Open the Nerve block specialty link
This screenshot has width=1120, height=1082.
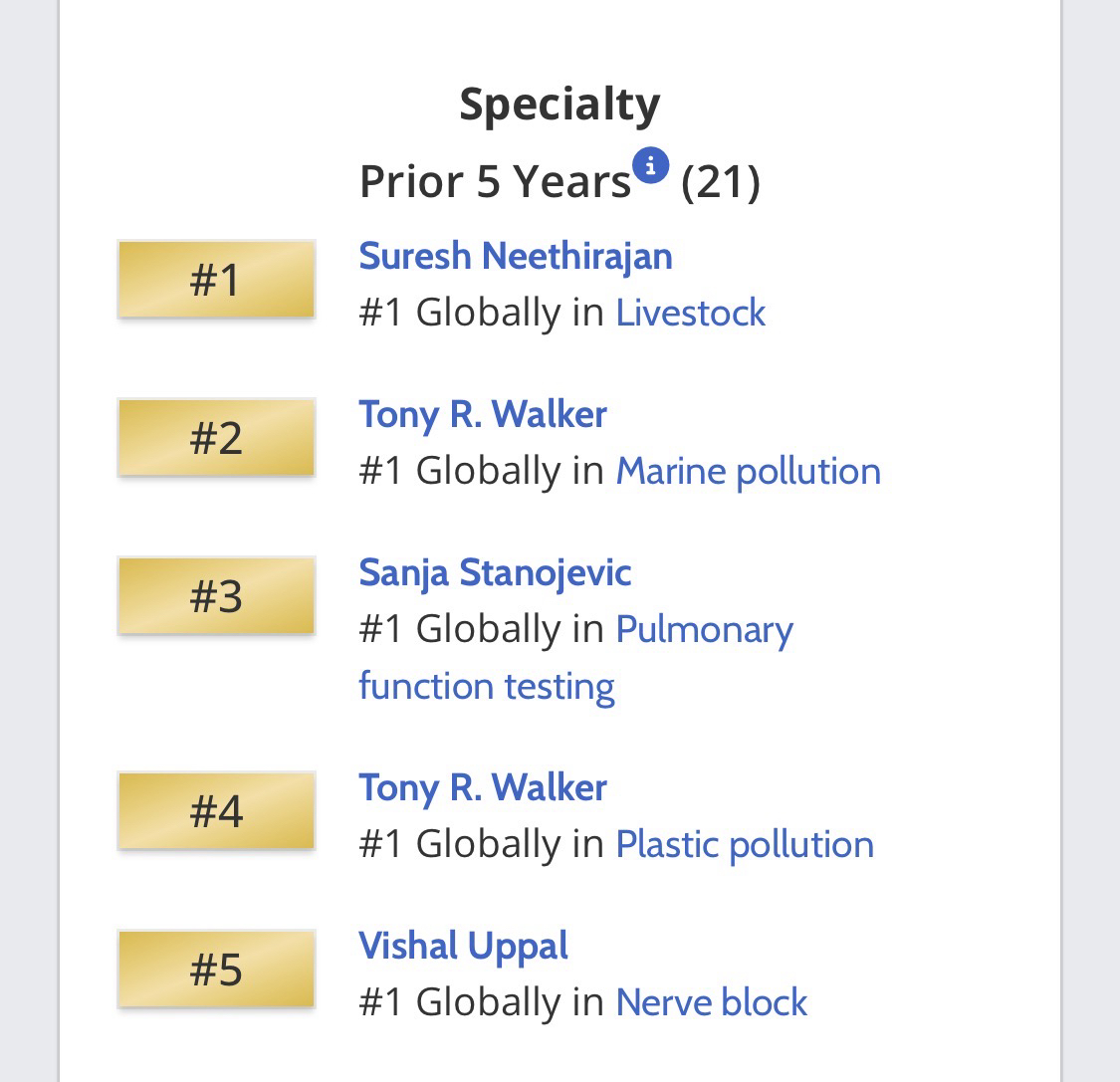pyautogui.click(x=711, y=1002)
